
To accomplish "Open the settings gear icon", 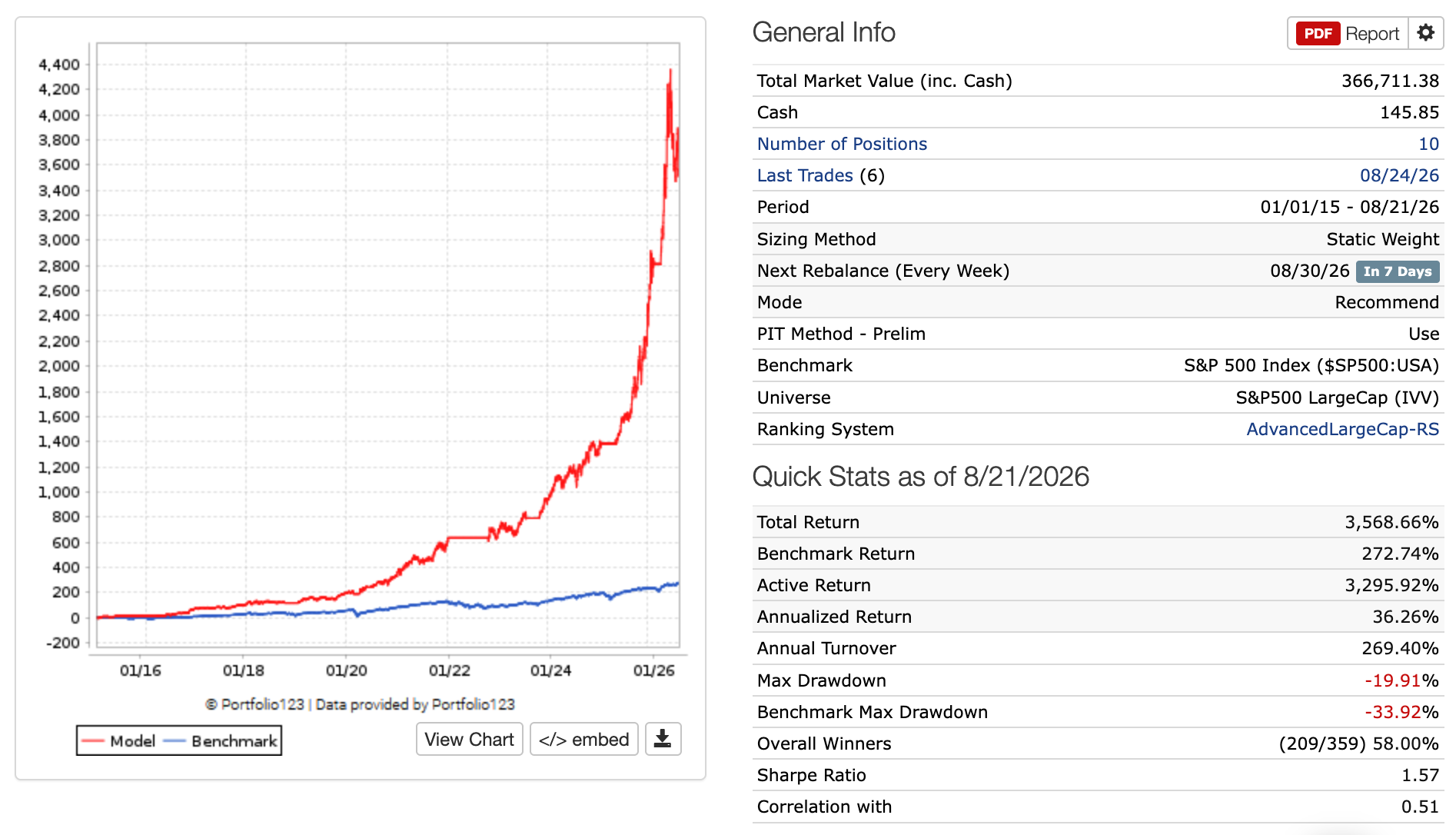I will pyautogui.click(x=1426, y=33).
